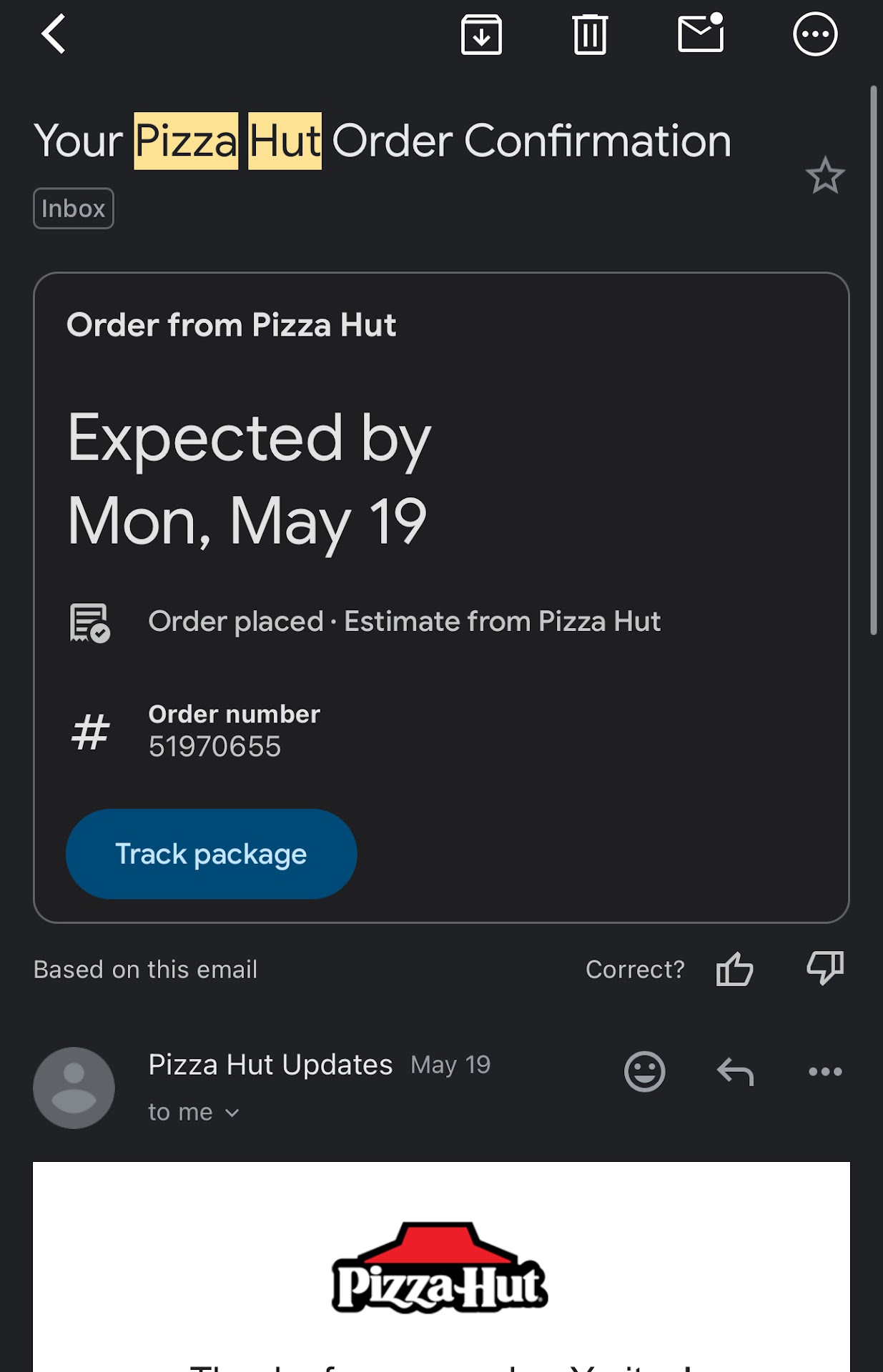
Task: Click the Pizza Hut logo image
Action: point(440,1268)
